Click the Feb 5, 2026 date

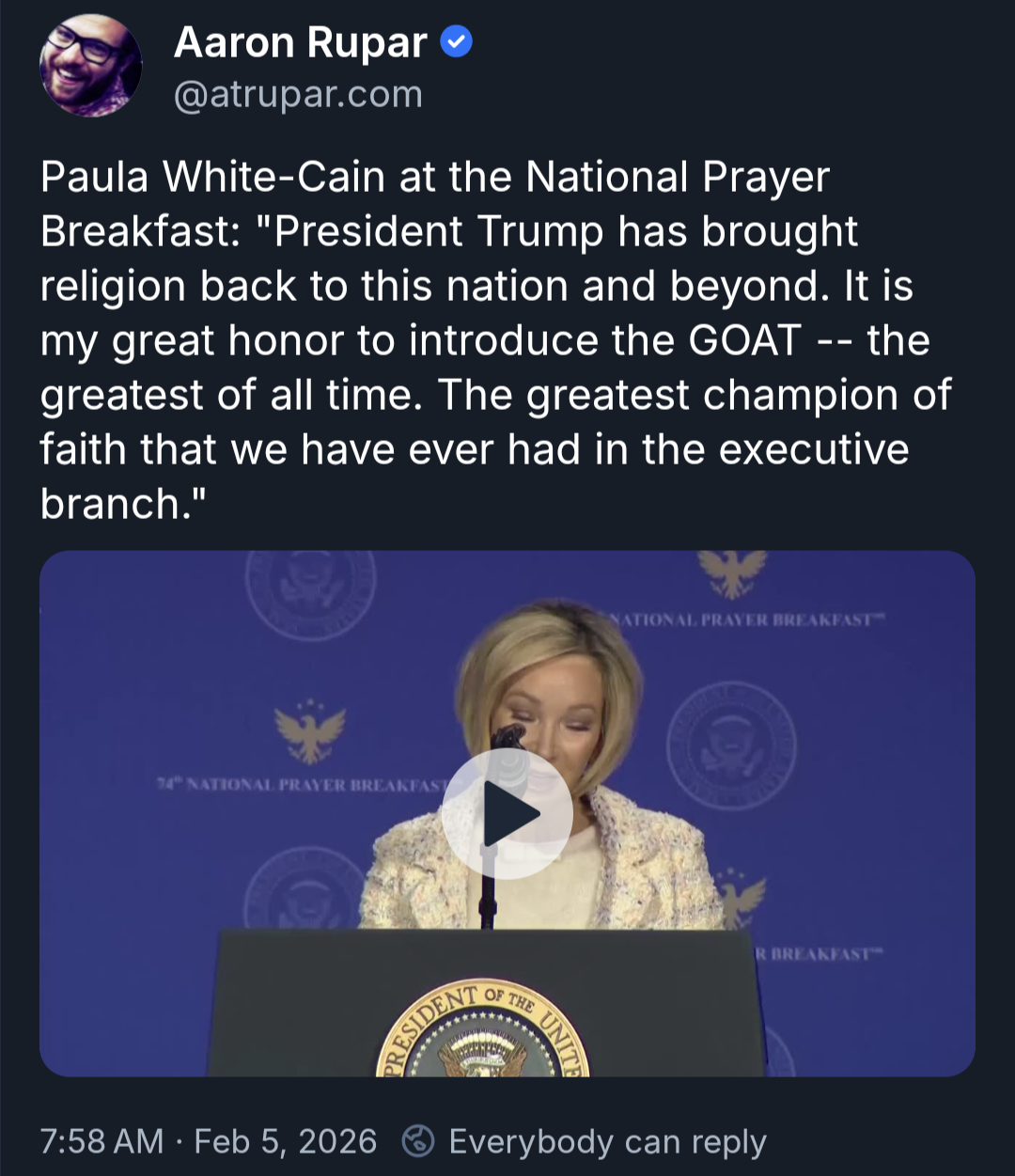[285, 1141]
